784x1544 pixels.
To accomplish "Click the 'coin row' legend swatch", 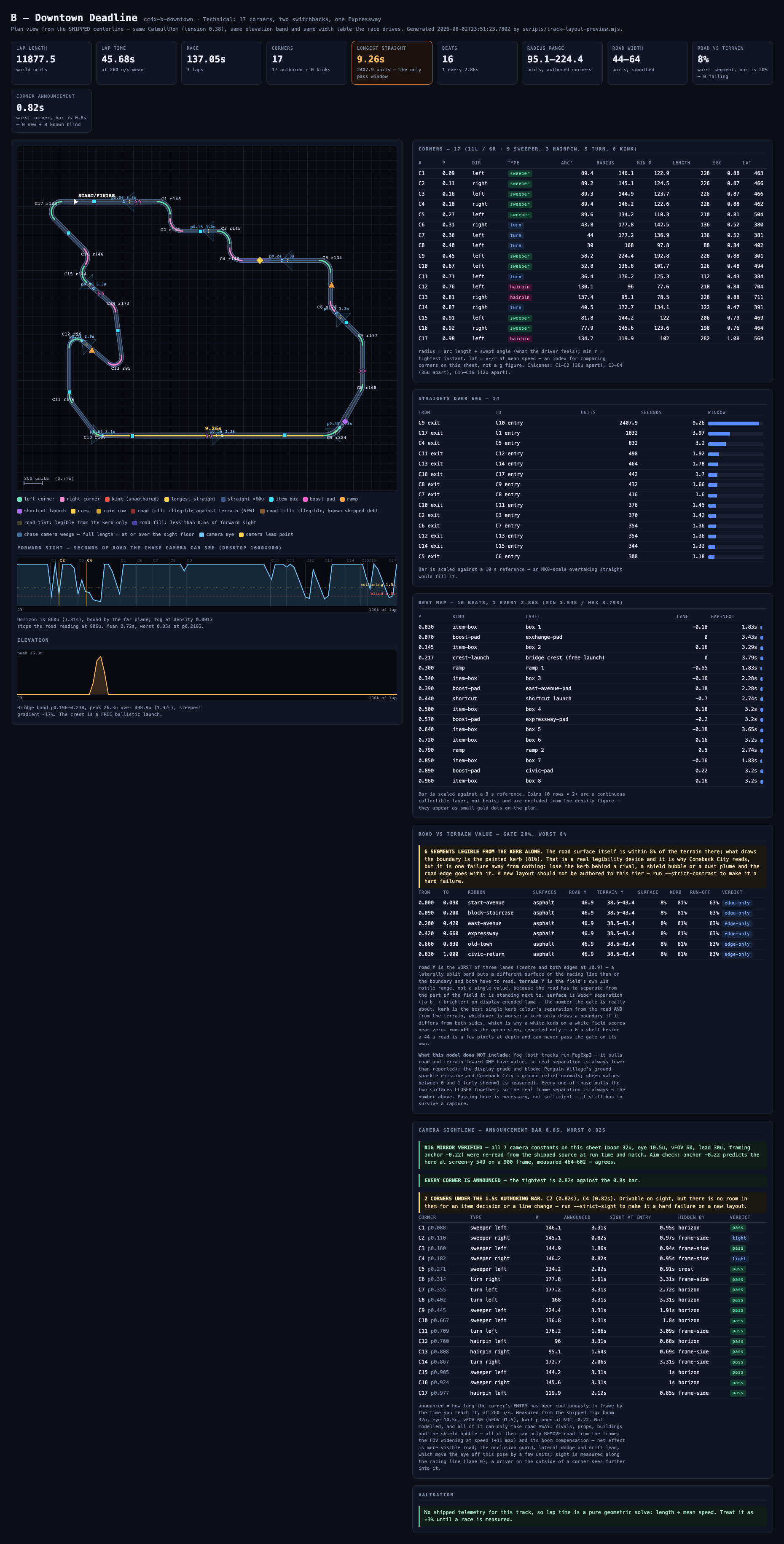I will pos(99,511).
